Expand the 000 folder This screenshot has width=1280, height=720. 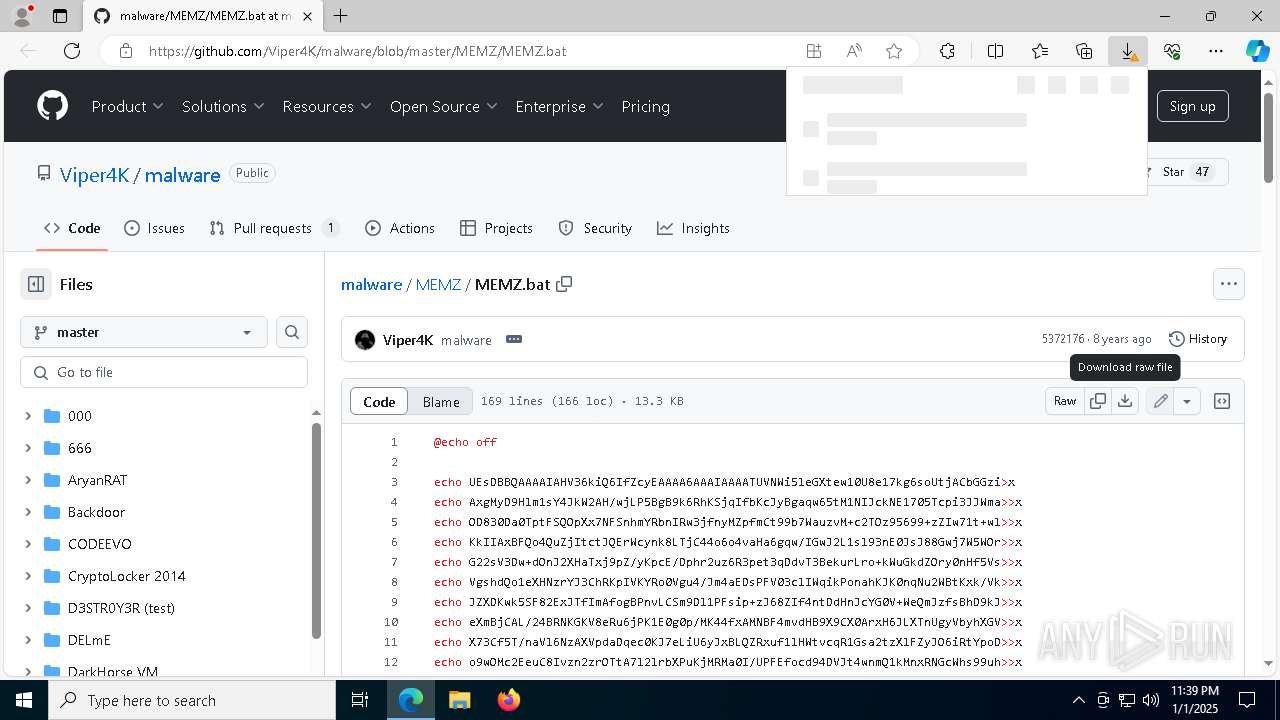click(28, 416)
